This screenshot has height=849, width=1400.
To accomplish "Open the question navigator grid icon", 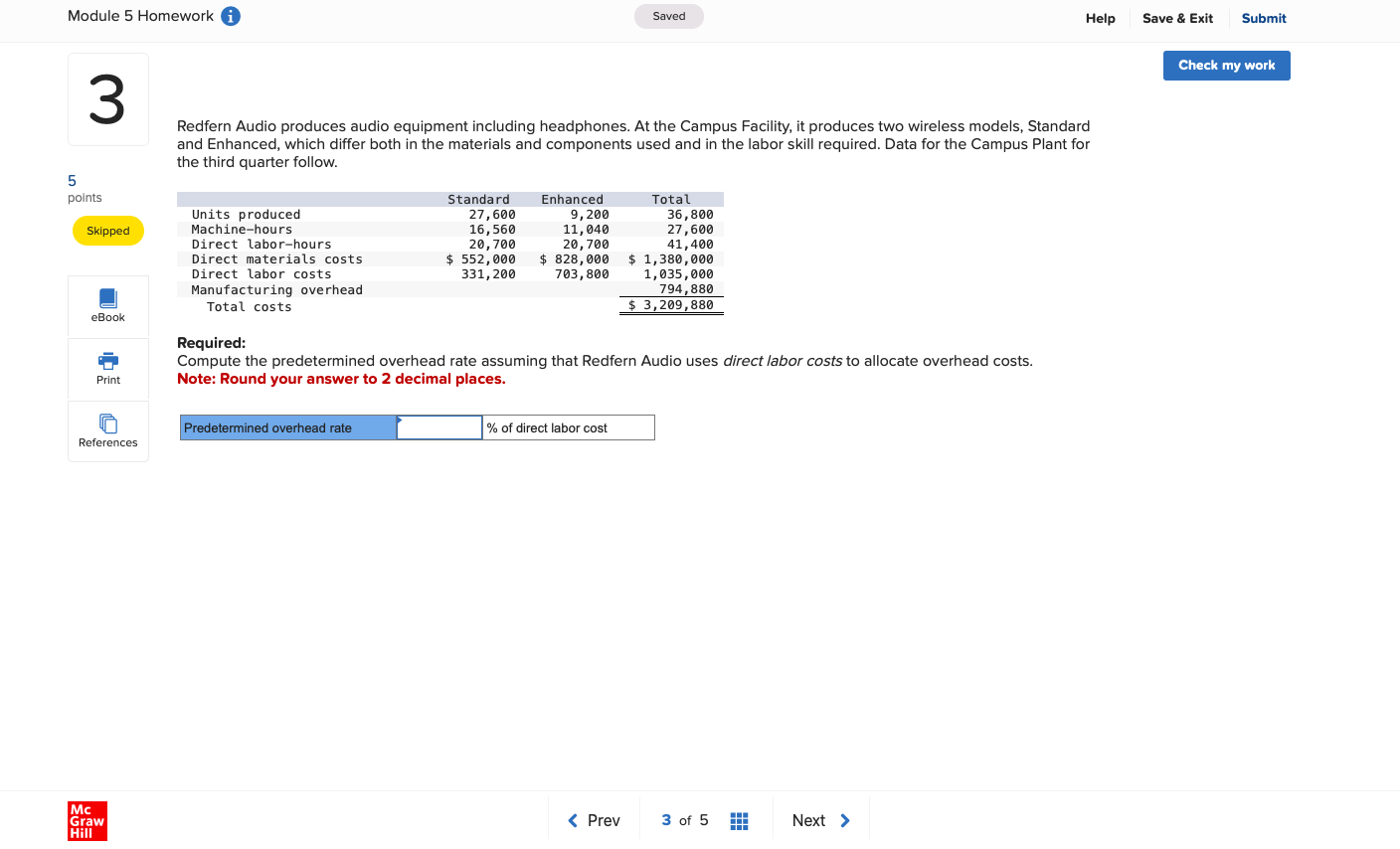I will pyautogui.click(x=739, y=820).
